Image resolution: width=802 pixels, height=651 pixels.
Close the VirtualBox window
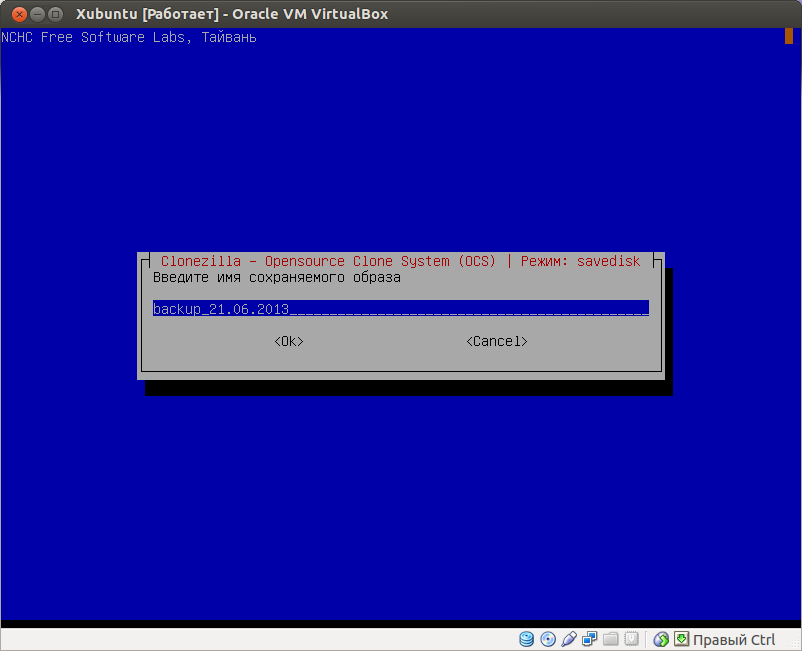[19, 14]
